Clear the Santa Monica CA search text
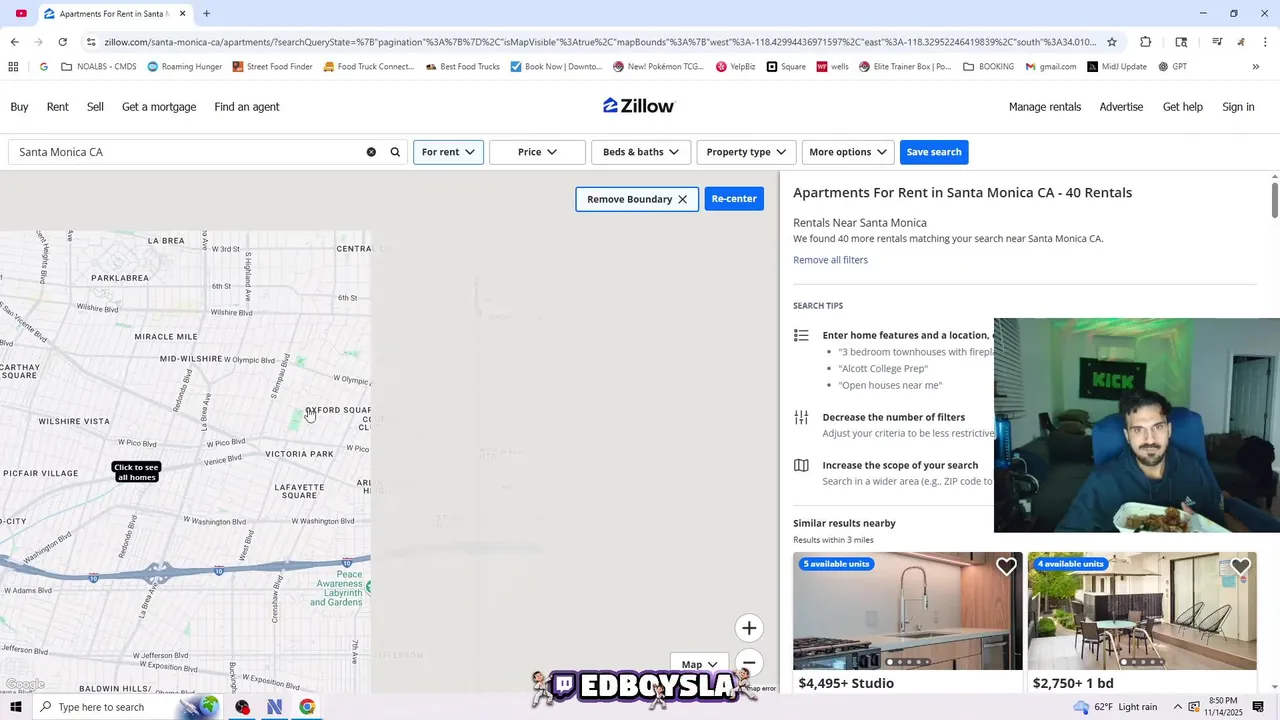 371,152
